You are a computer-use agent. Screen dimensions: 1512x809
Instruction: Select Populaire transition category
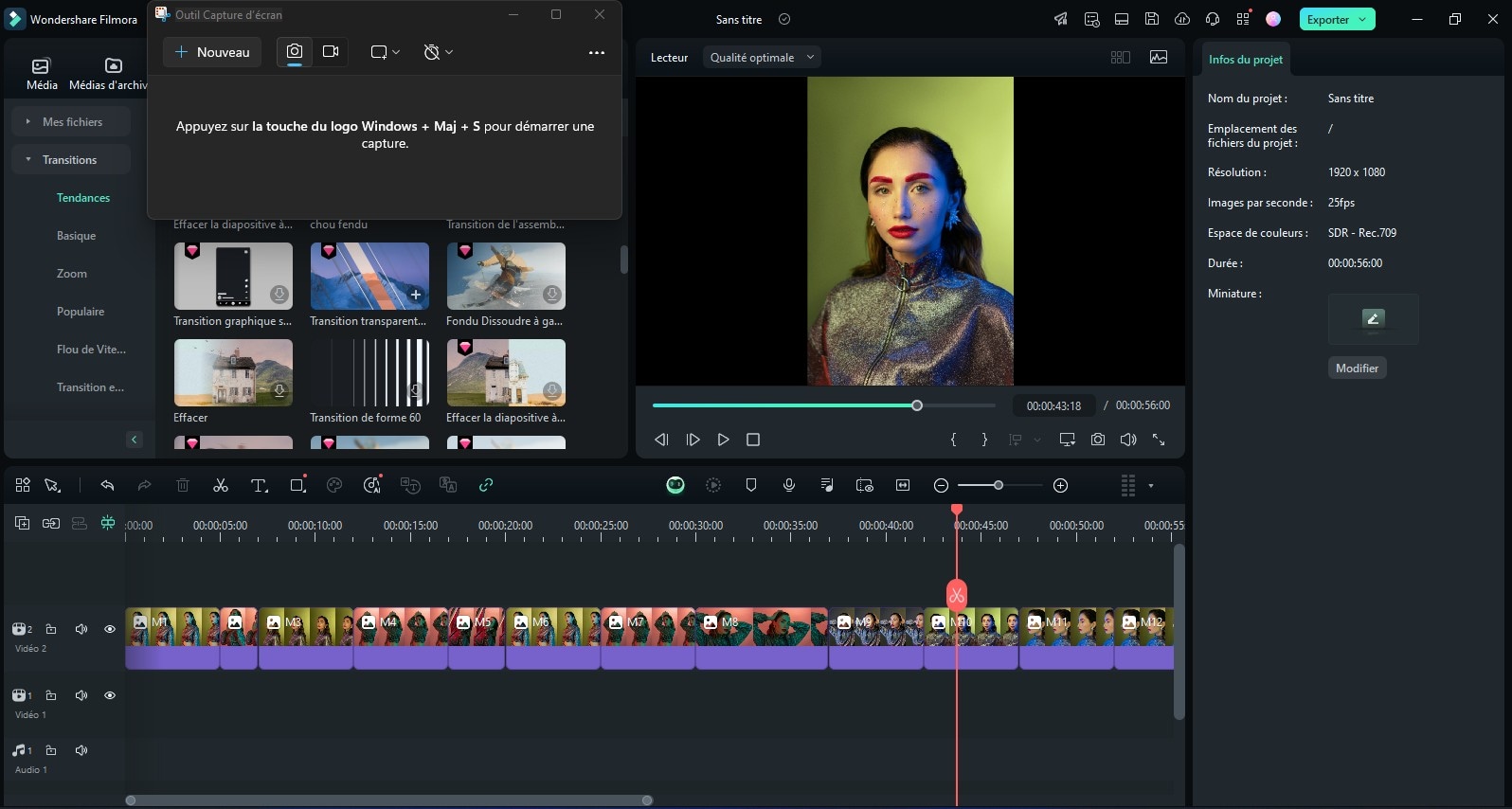point(81,312)
